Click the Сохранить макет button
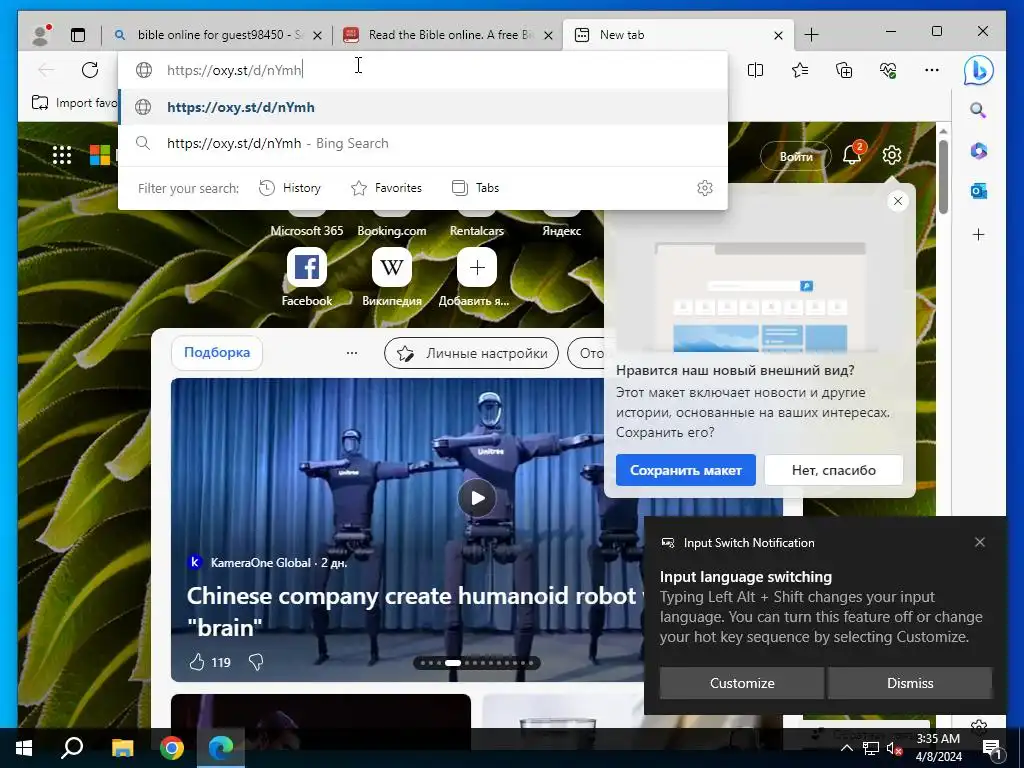 click(686, 470)
